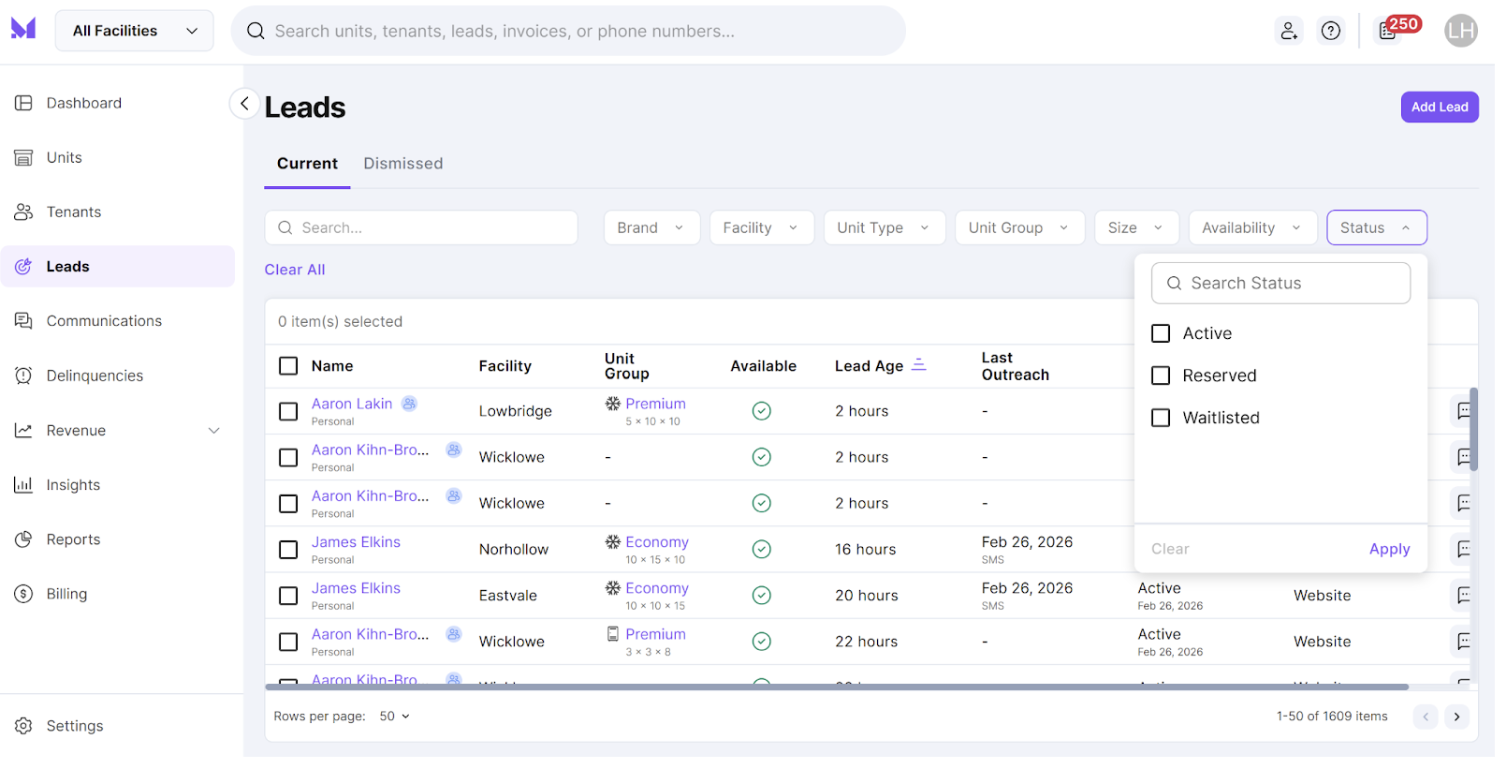Switch to the Dismissed tab

pos(403,163)
